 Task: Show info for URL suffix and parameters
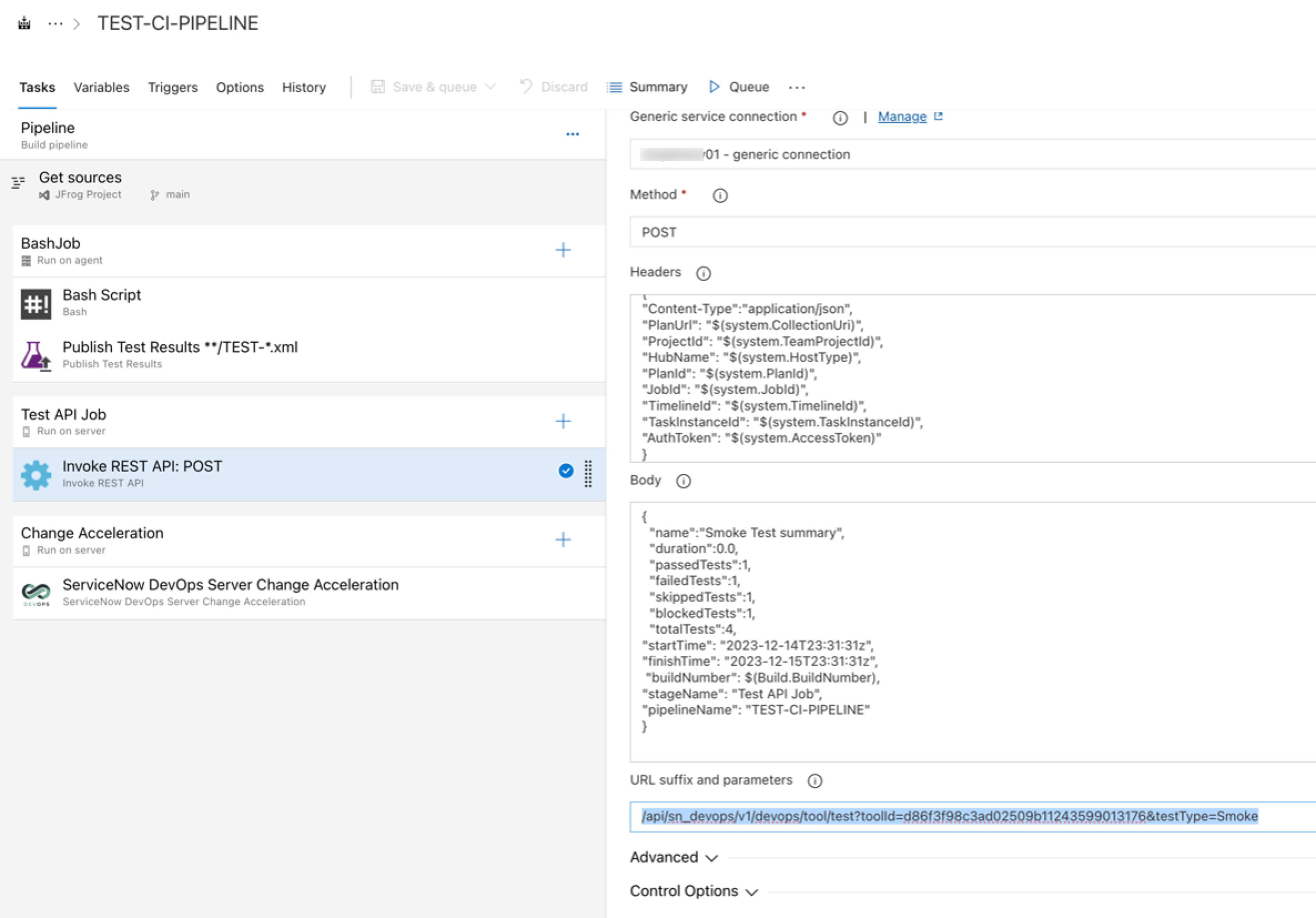coord(814,781)
